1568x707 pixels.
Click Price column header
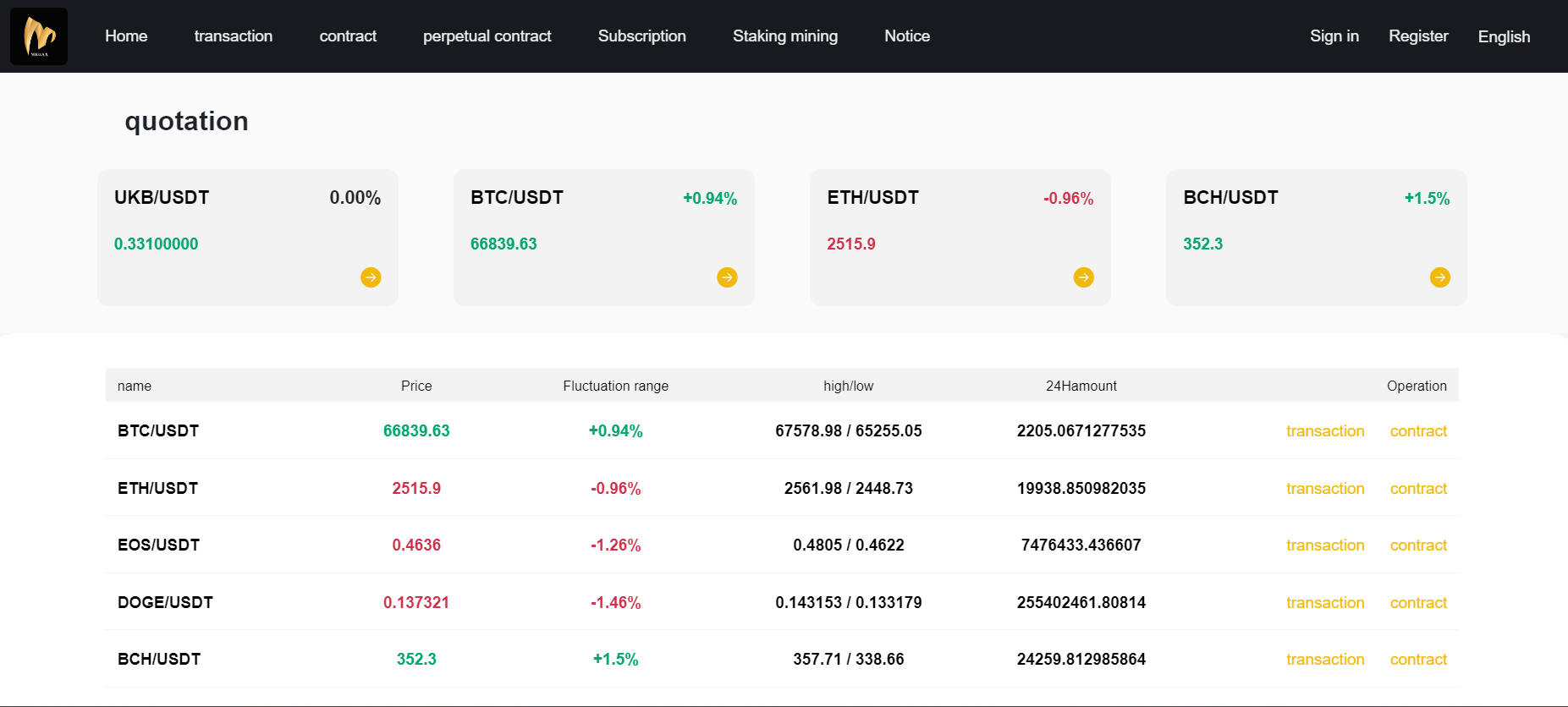pos(416,386)
